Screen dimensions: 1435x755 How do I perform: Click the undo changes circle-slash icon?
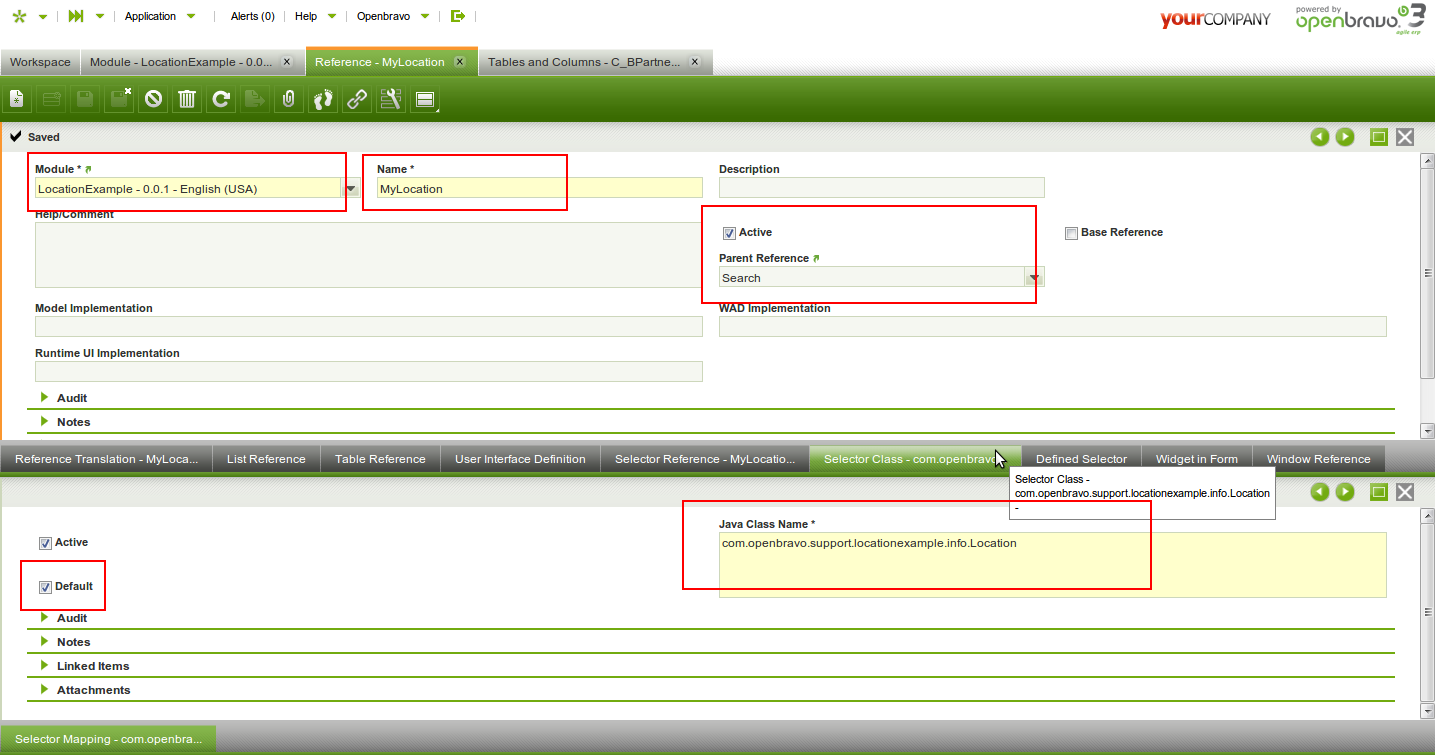pyautogui.click(x=153, y=99)
